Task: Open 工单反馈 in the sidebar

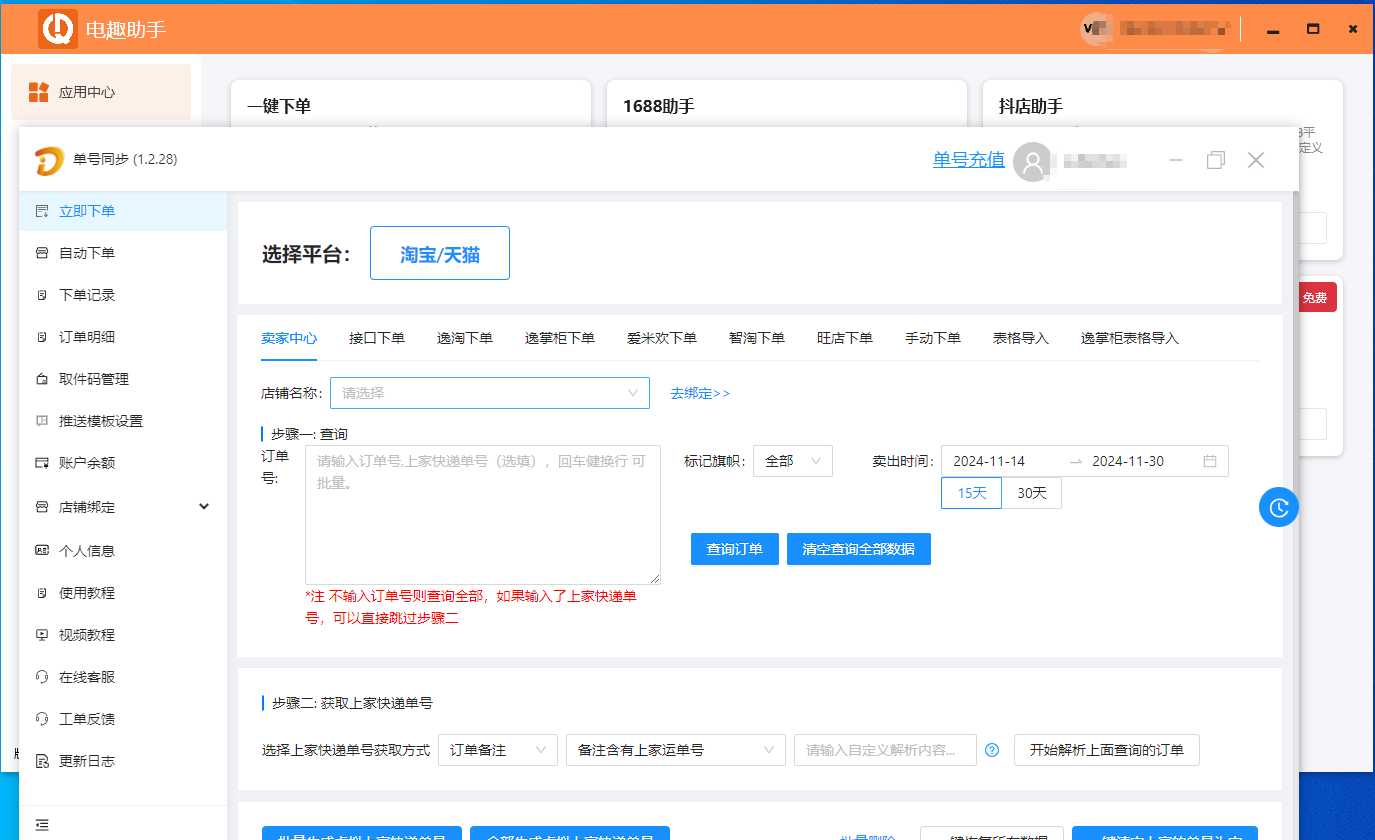Action: 122,719
